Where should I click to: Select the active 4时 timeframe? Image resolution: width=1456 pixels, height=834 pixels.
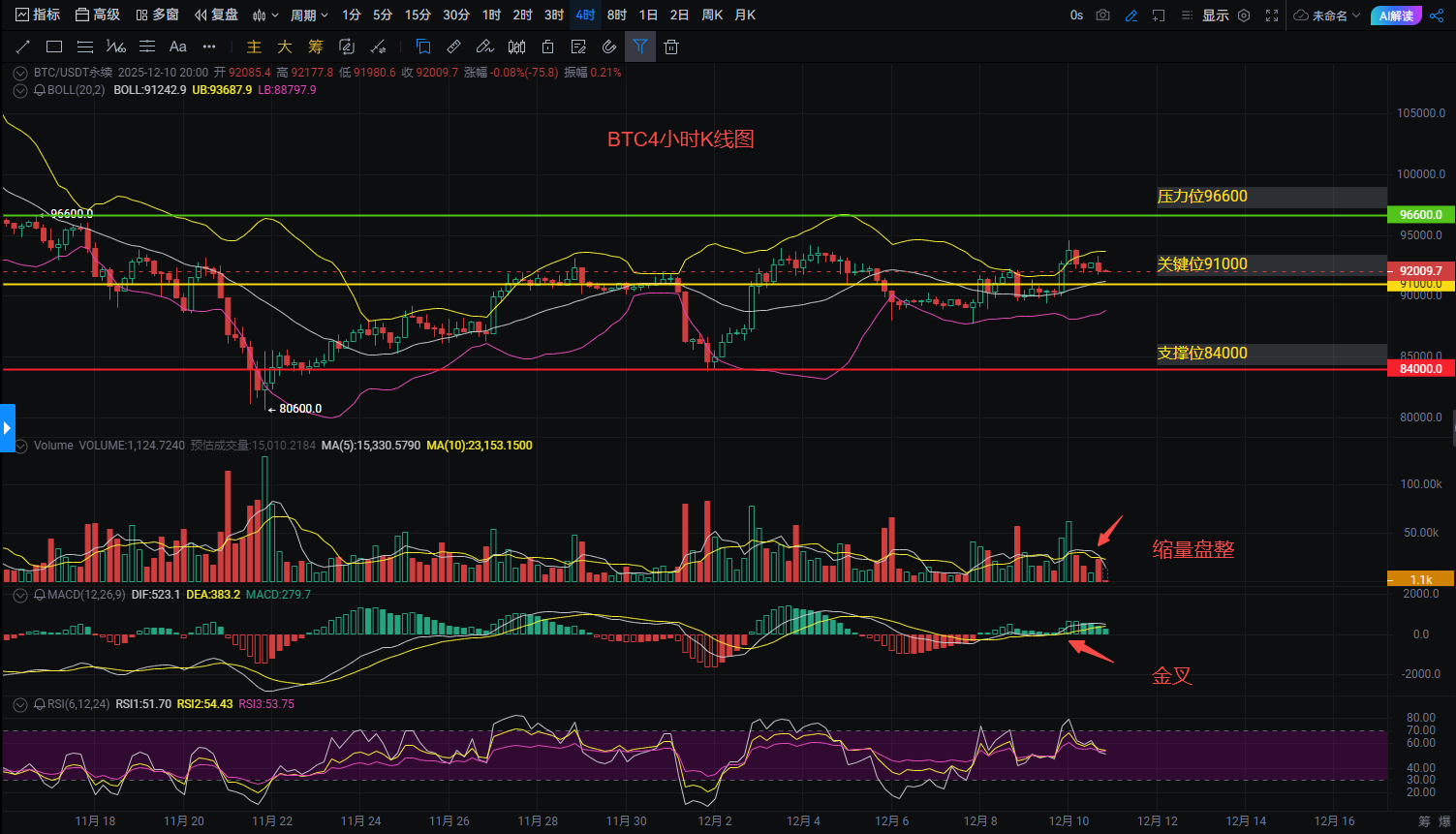coord(585,15)
